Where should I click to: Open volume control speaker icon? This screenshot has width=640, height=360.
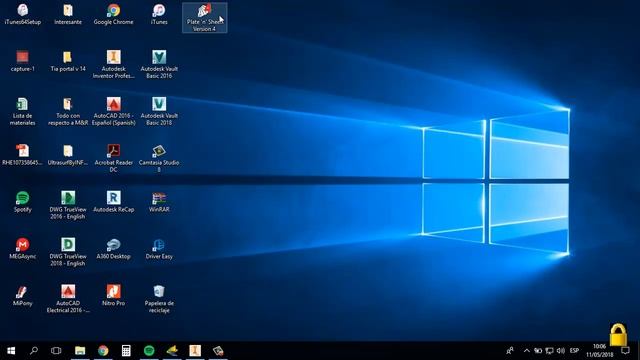561,351
